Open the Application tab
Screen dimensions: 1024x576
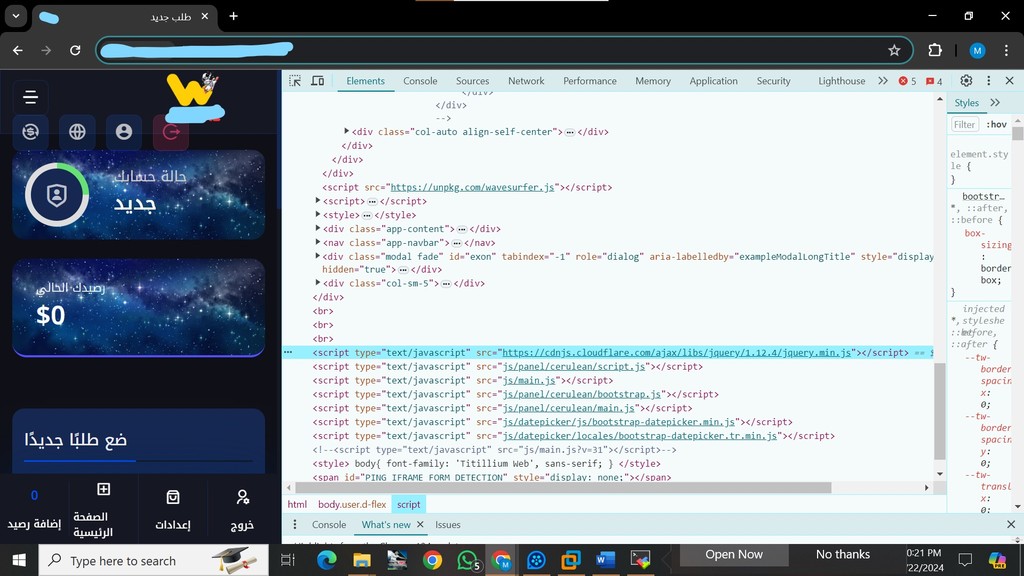tap(713, 81)
